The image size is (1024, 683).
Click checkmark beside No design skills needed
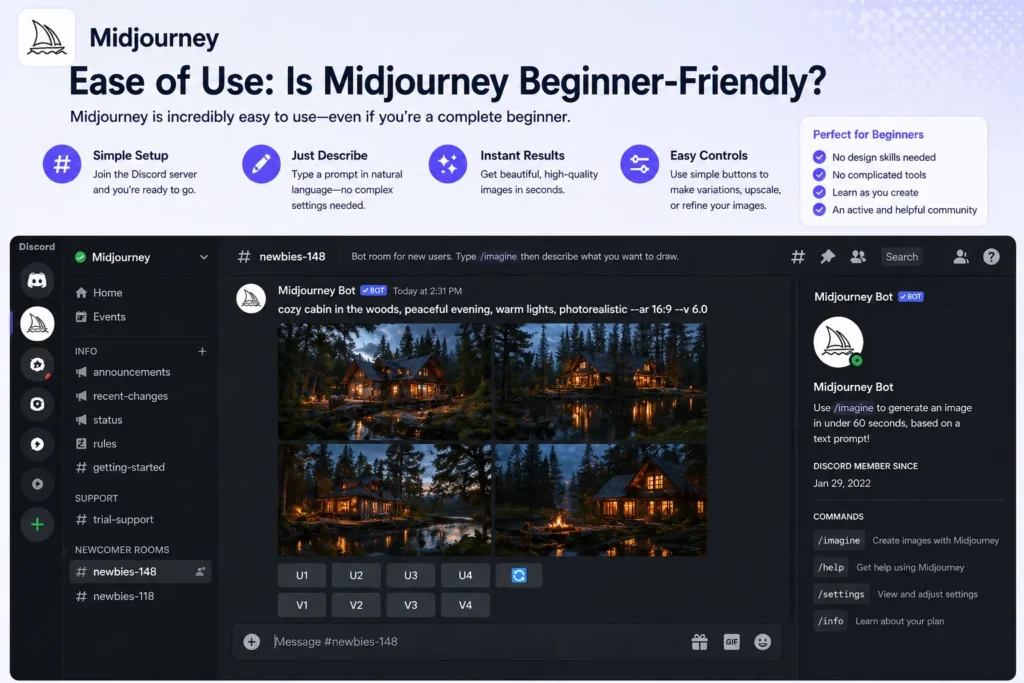pos(819,157)
